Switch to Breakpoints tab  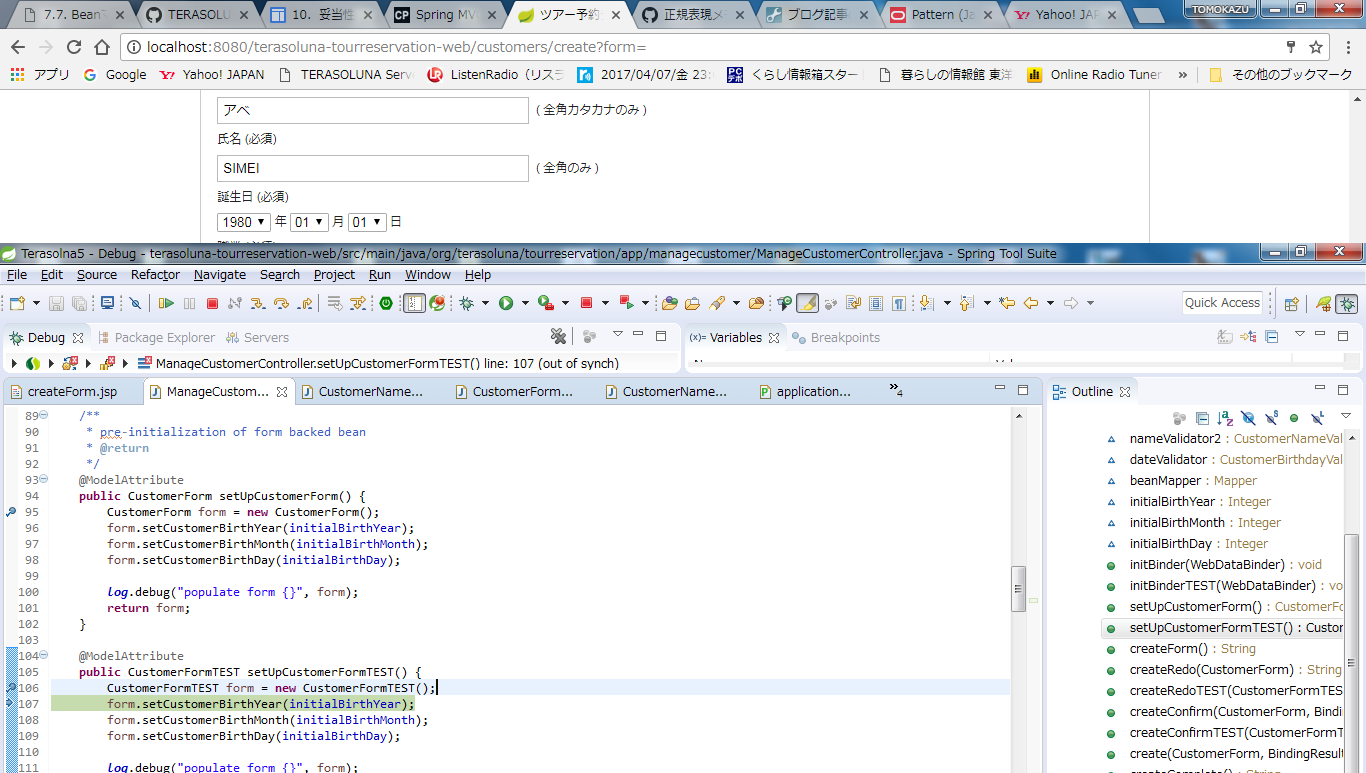[x=836, y=337]
